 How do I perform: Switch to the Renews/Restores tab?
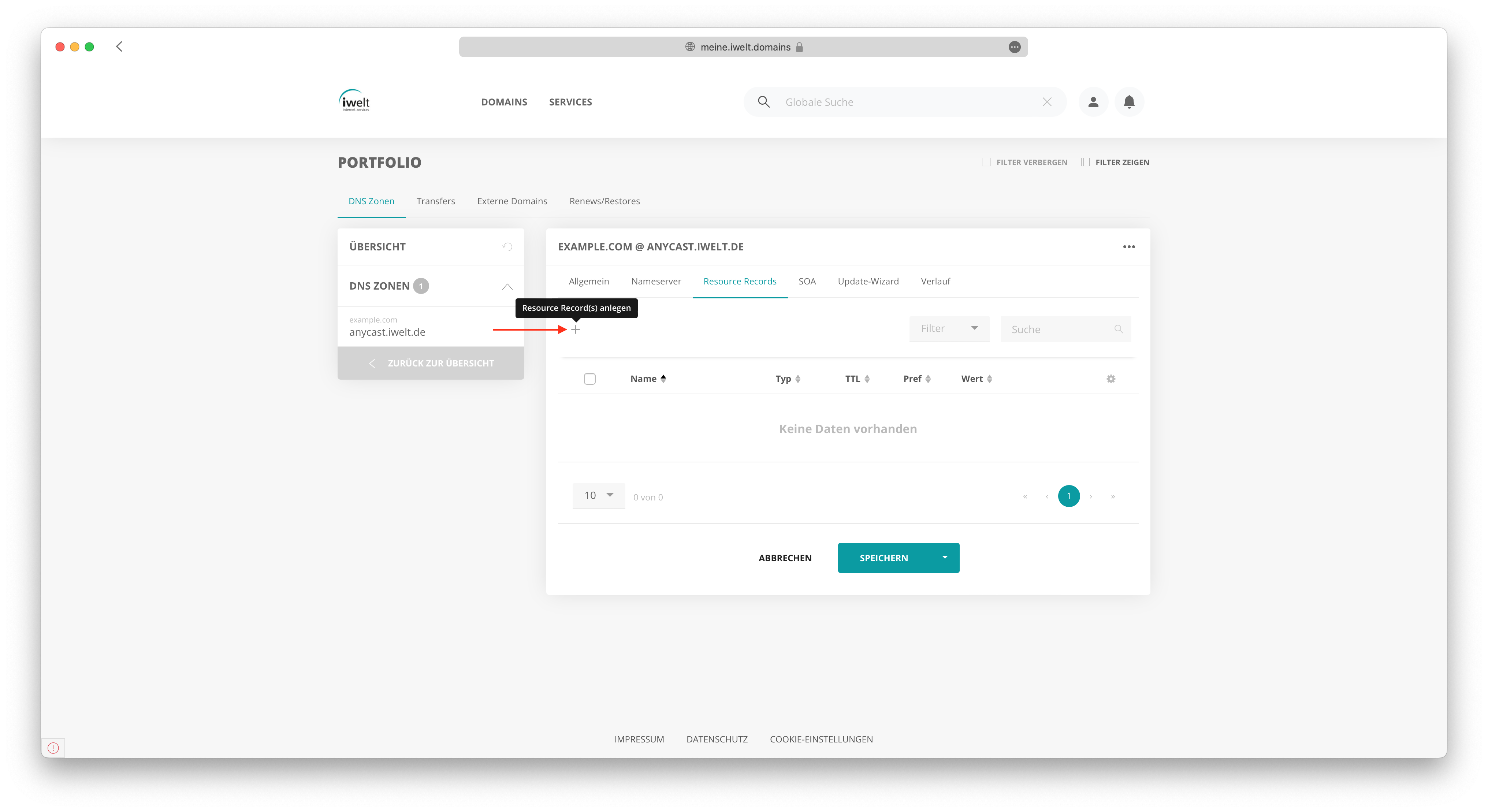[x=604, y=201]
